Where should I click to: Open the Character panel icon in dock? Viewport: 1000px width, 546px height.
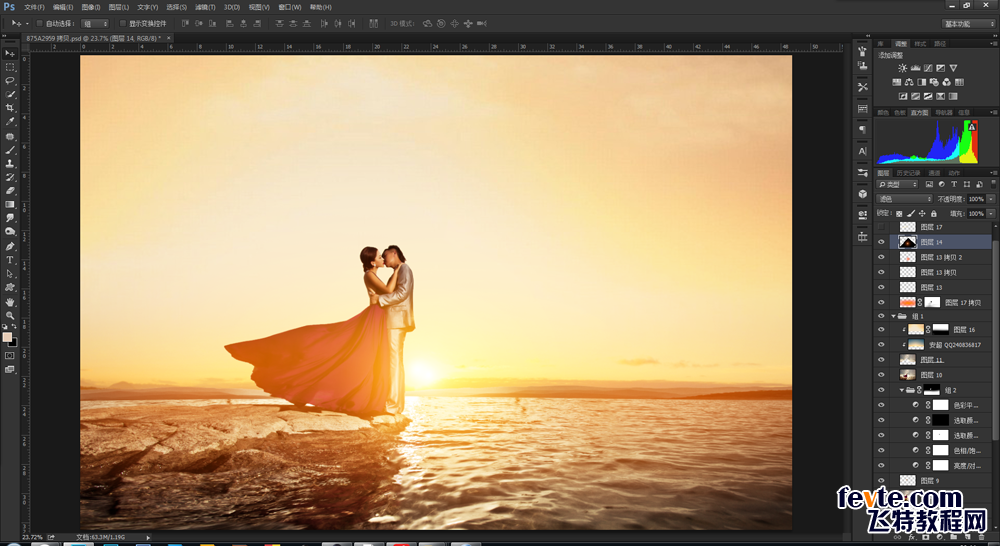(x=863, y=151)
